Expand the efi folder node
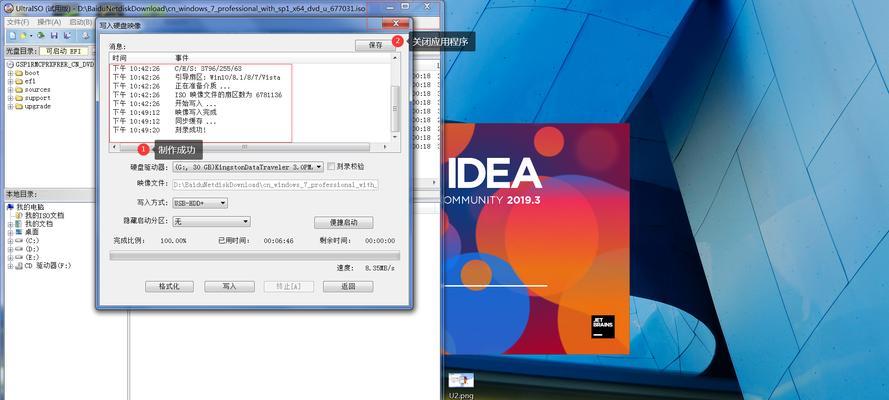Image resolution: width=889 pixels, height=400 pixels. (10, 81)
